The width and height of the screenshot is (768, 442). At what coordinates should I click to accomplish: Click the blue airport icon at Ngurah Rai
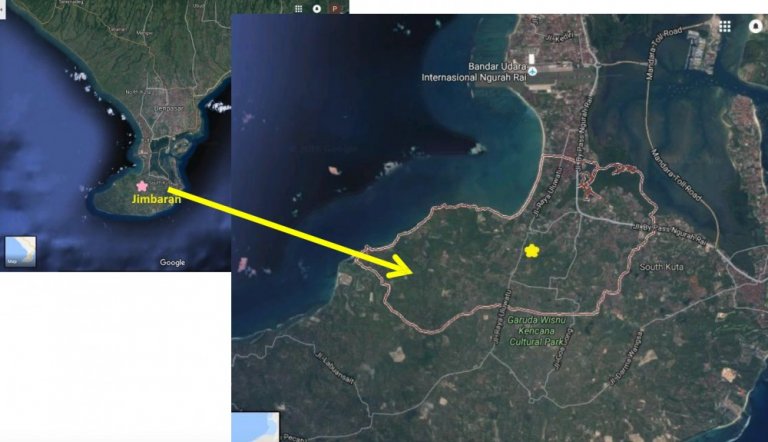(x=533, y=71)
